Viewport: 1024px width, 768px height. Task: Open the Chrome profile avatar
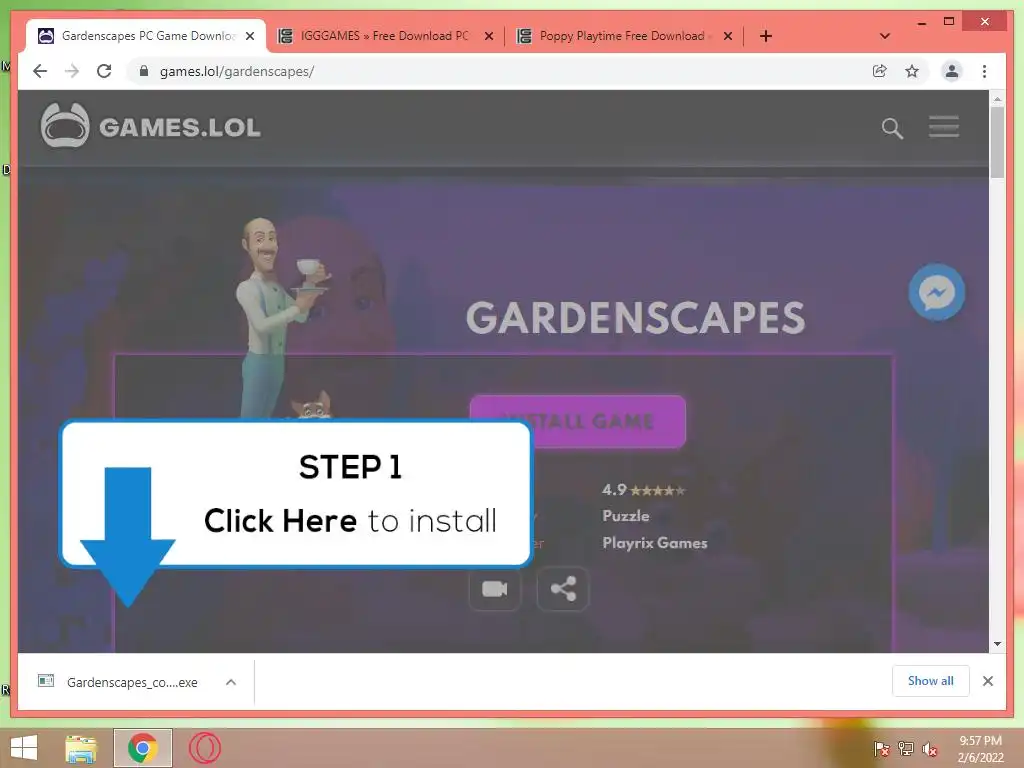952,71
